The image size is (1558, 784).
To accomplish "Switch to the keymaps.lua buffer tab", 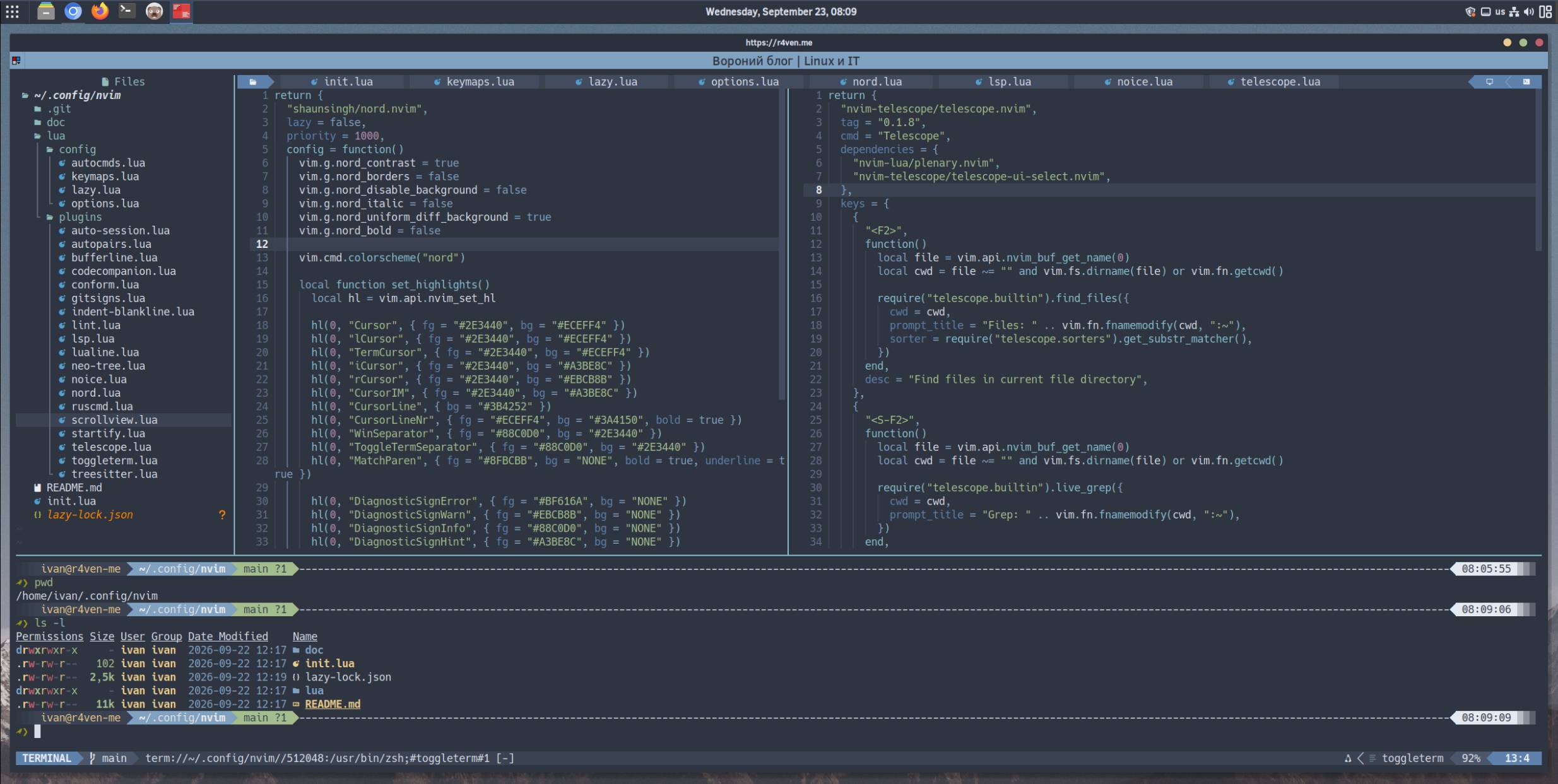I will (474, 81).
